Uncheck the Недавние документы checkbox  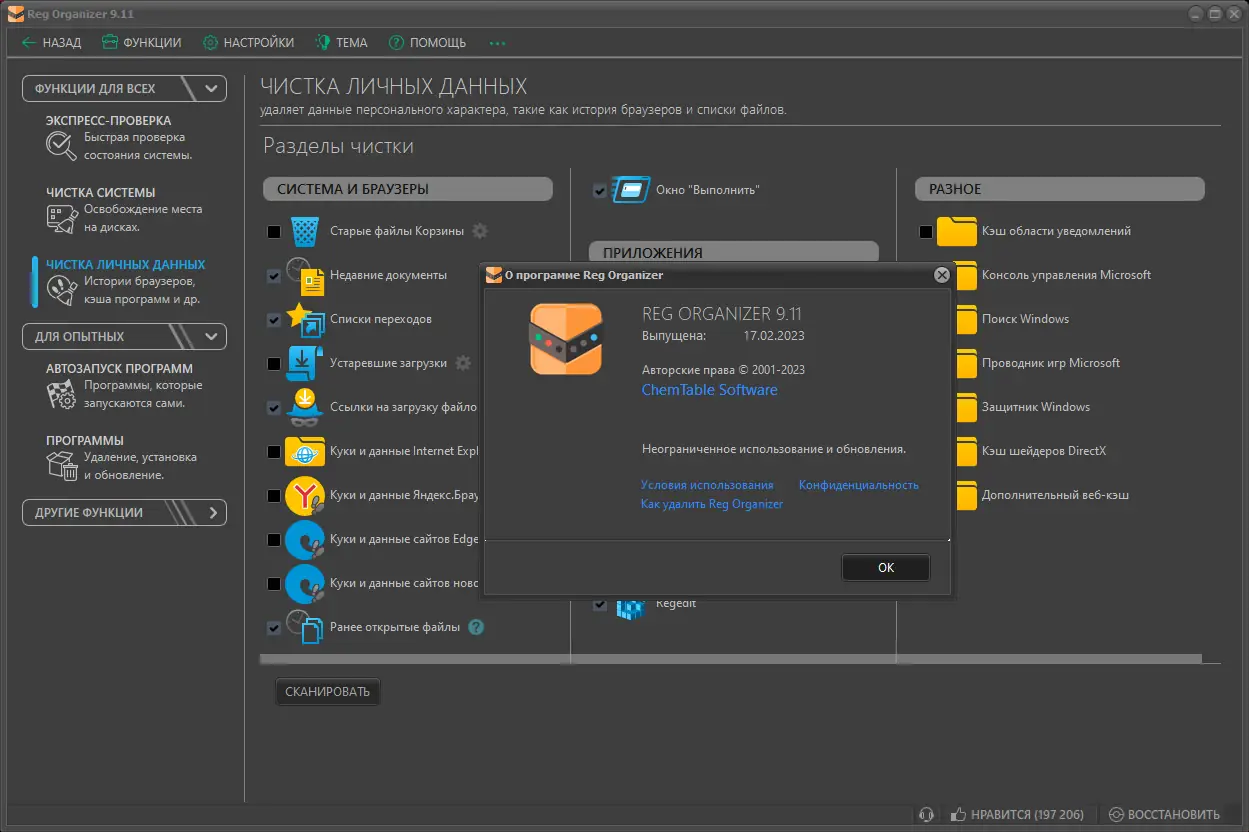274,276
